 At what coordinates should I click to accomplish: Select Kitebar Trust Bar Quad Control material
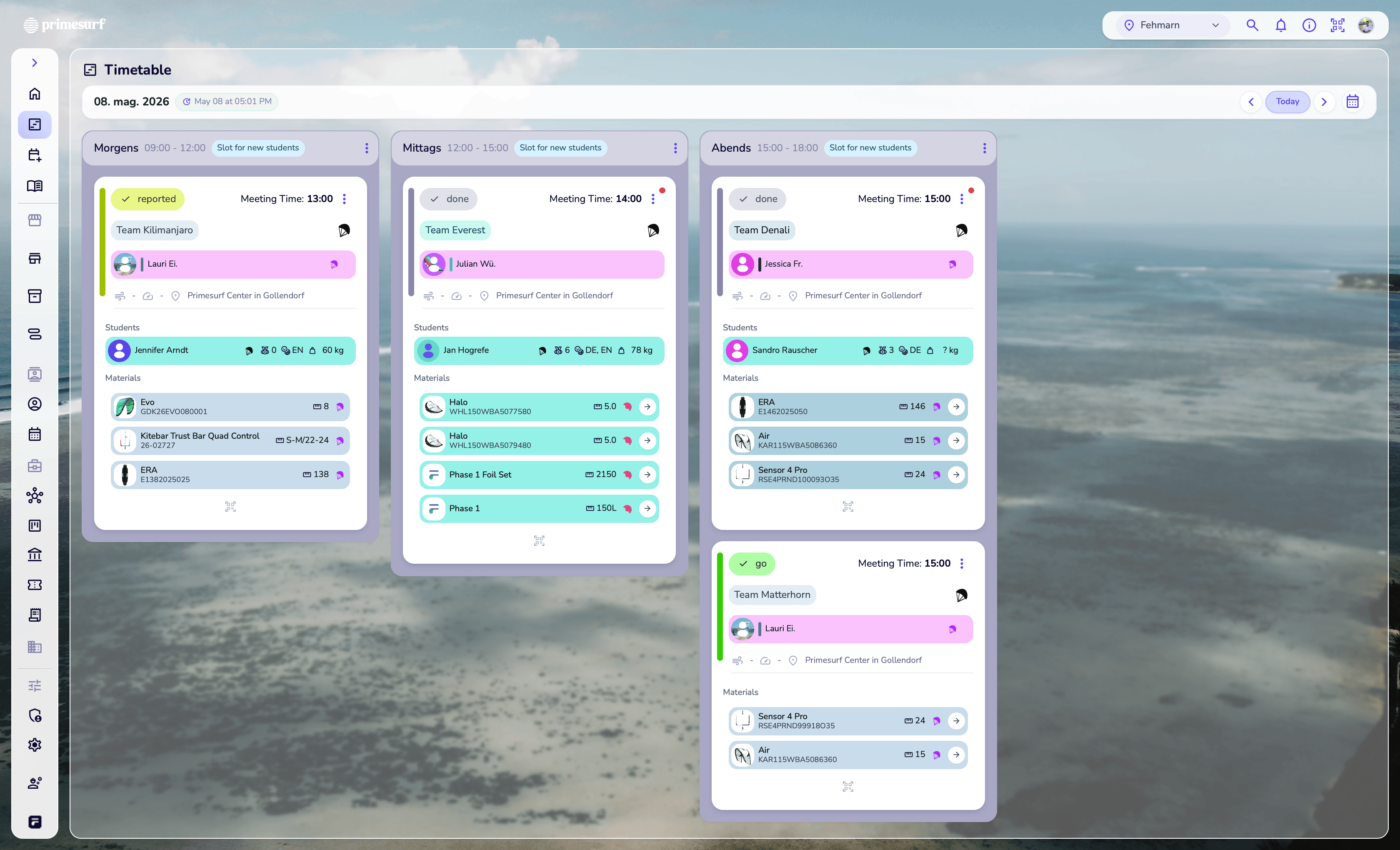(230, 441)
